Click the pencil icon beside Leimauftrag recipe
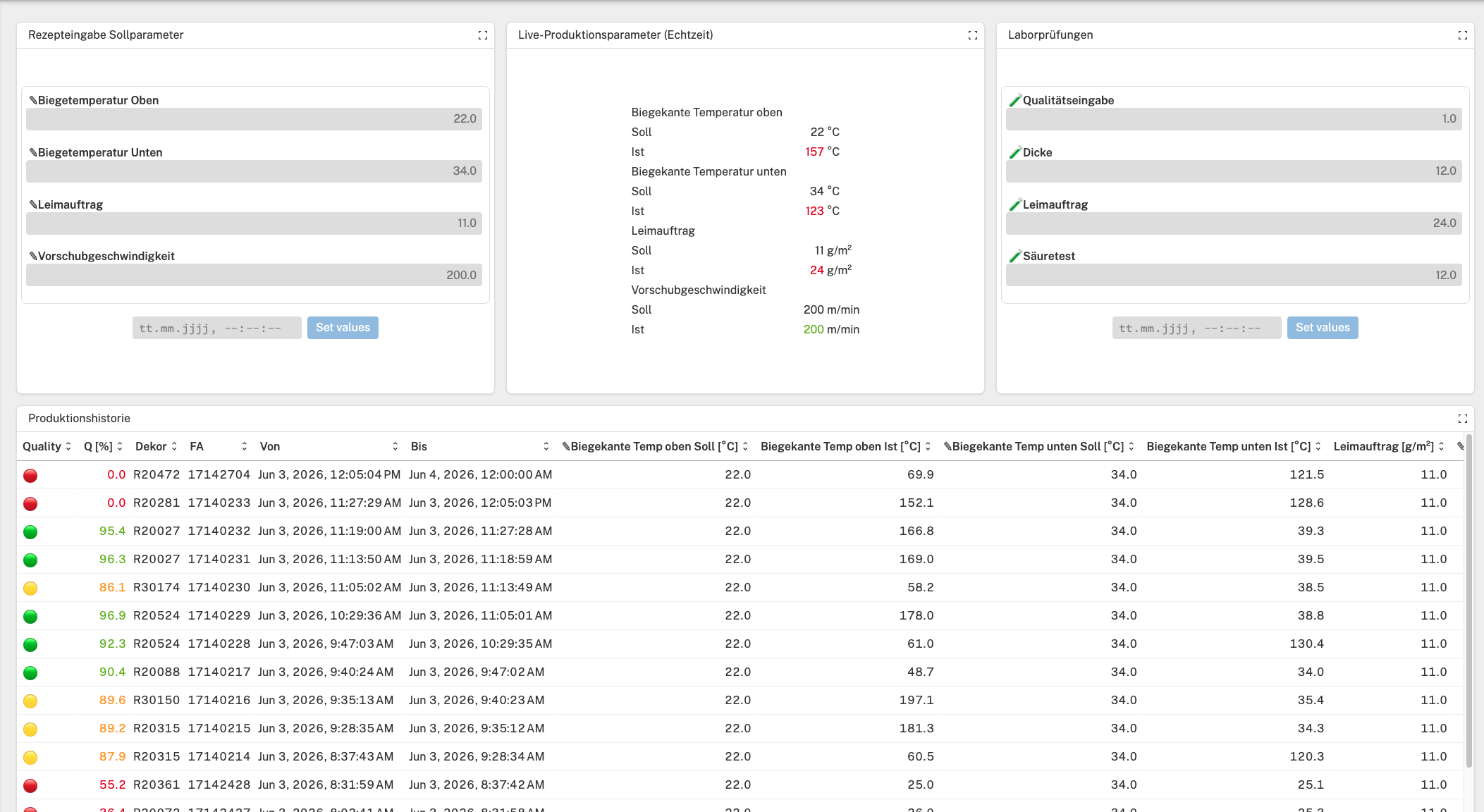 click(33, 205)
